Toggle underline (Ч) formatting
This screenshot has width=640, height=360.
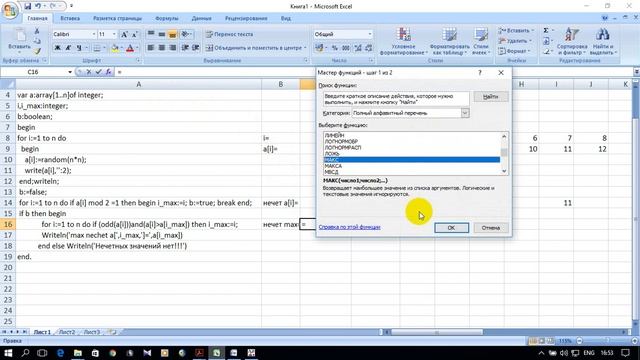pyautogui.click(x=79, y=48)
